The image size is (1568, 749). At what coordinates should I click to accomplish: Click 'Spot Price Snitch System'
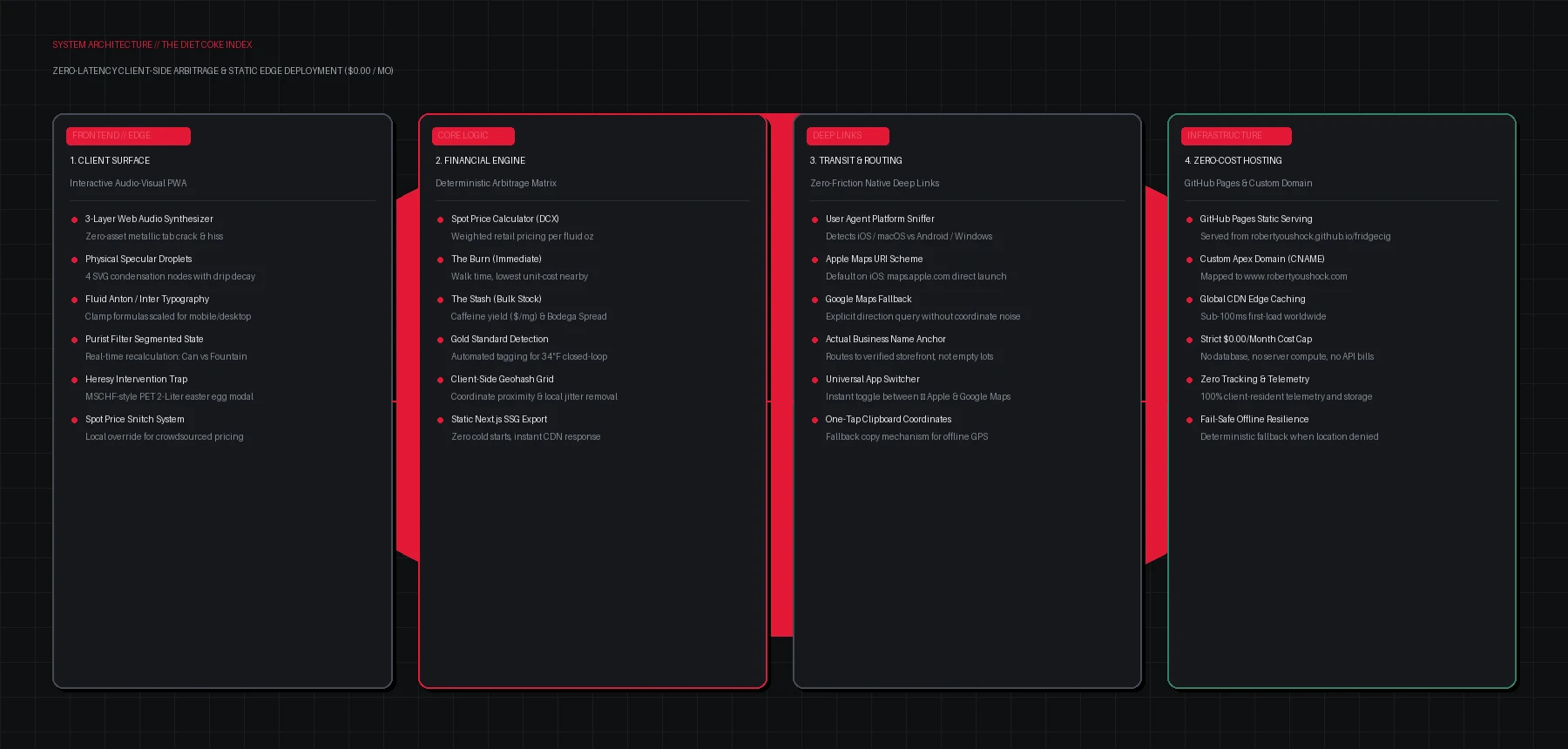click(x=135, y=419)
